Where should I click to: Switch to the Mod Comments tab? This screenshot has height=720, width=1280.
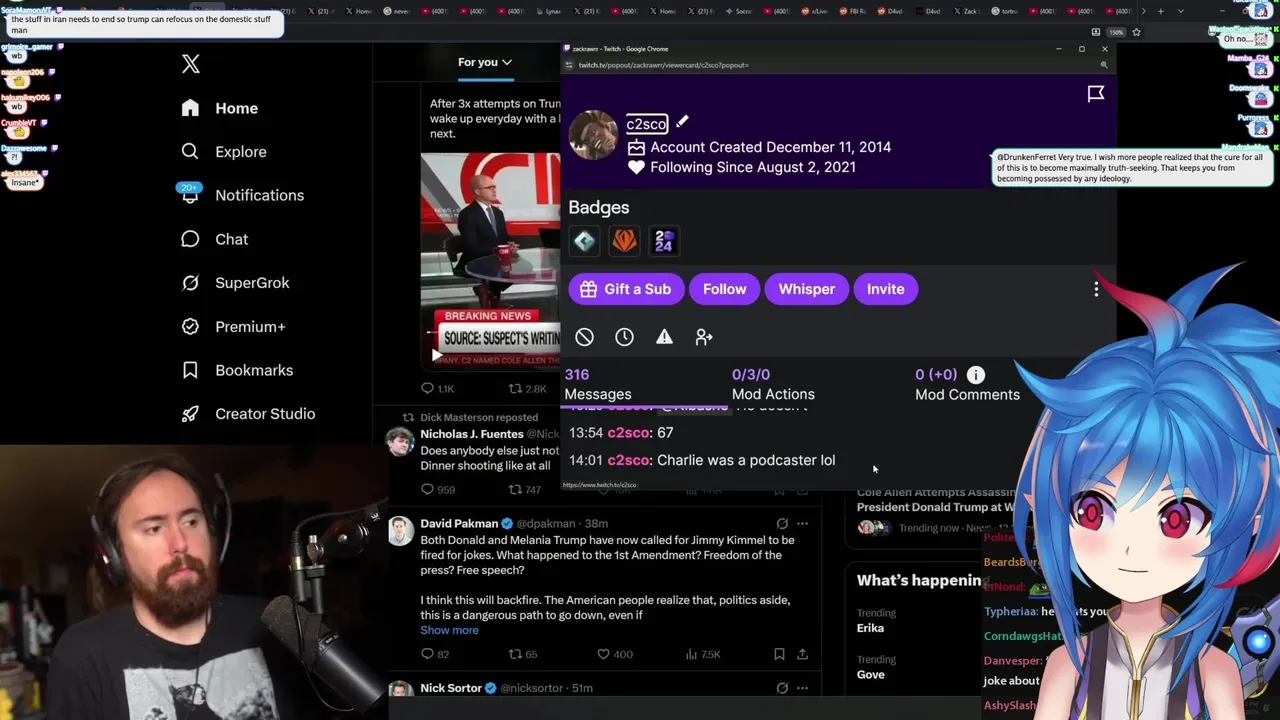point(967,384)
